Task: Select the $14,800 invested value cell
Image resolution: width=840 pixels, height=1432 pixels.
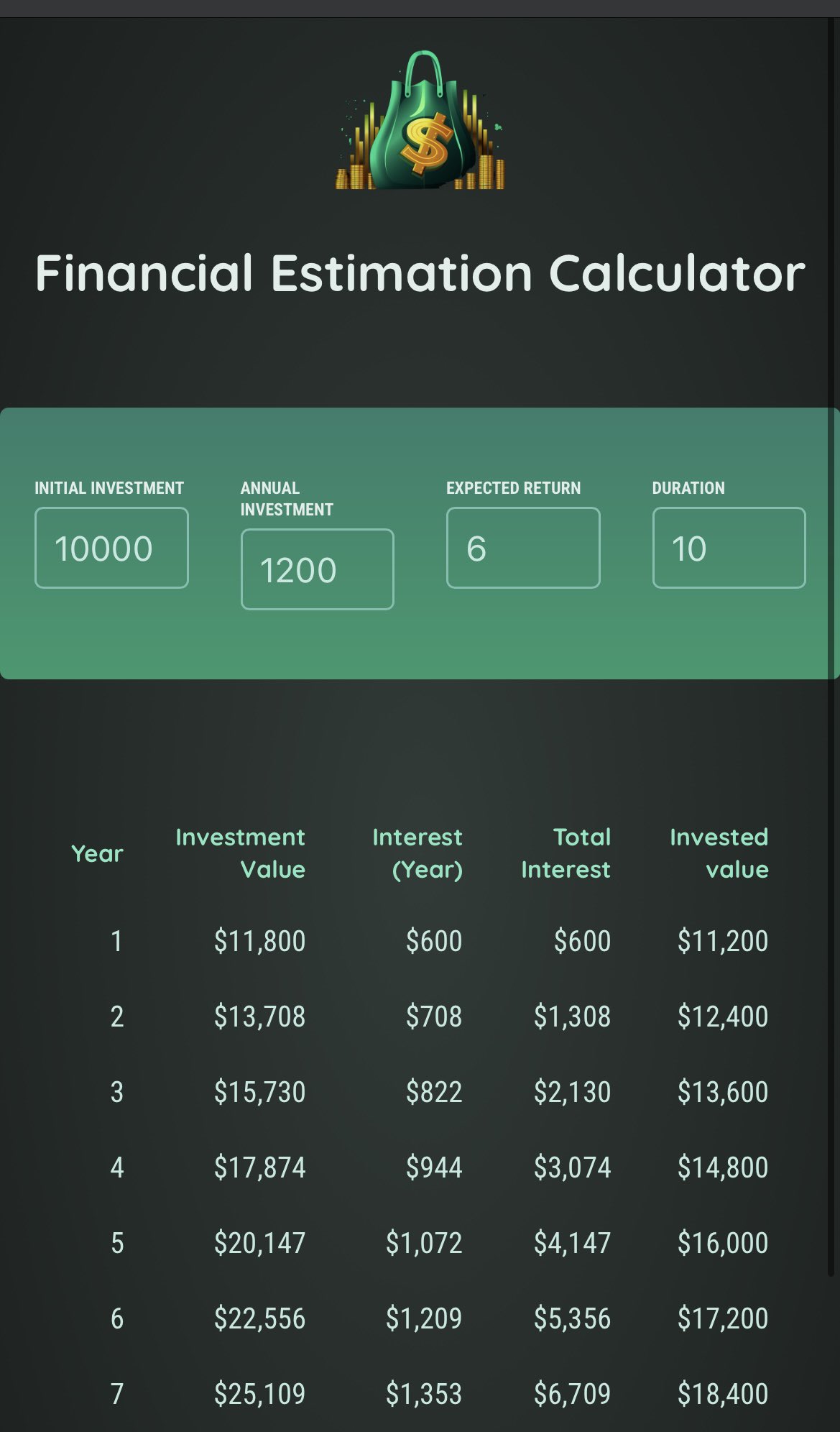Action: (x=722, y=1167)
